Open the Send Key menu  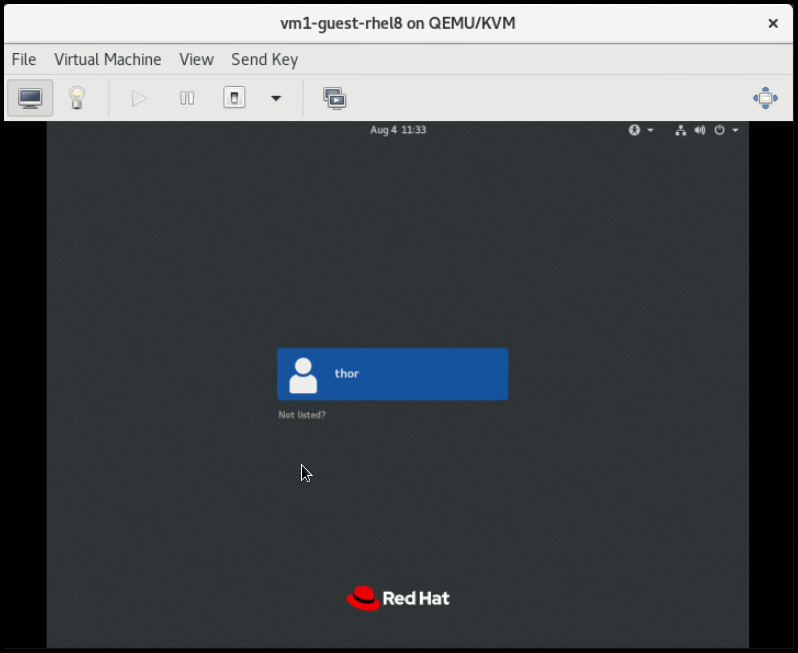(264, 59)
